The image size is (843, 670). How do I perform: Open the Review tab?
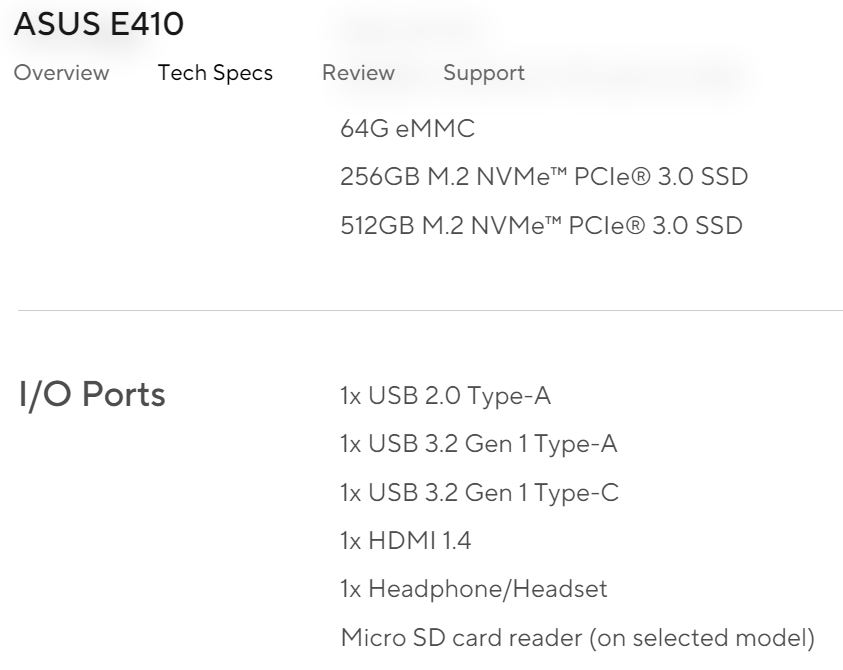pyautogui.click(x=358, y=73)
